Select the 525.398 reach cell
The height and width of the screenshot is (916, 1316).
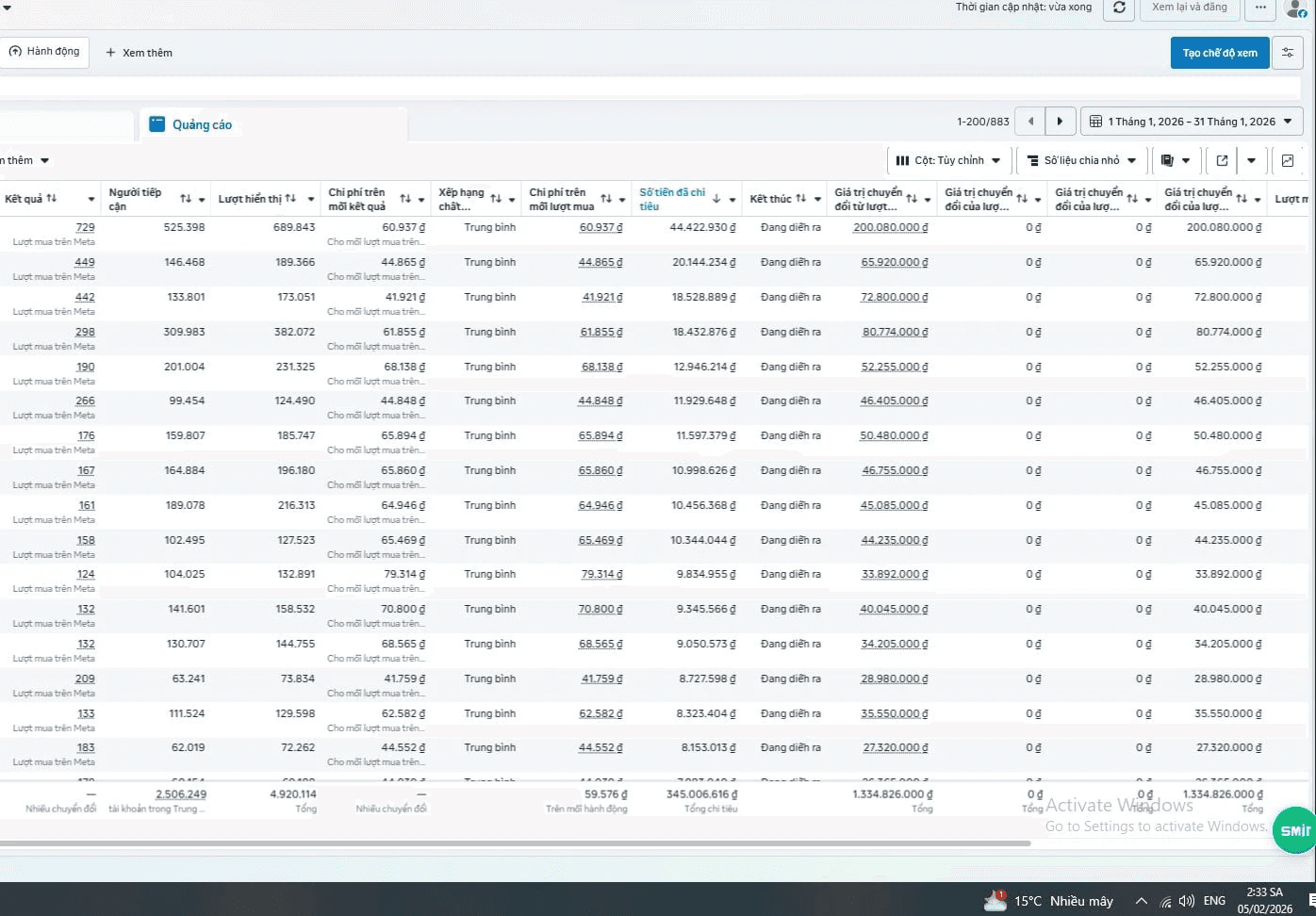click(184, 227)
